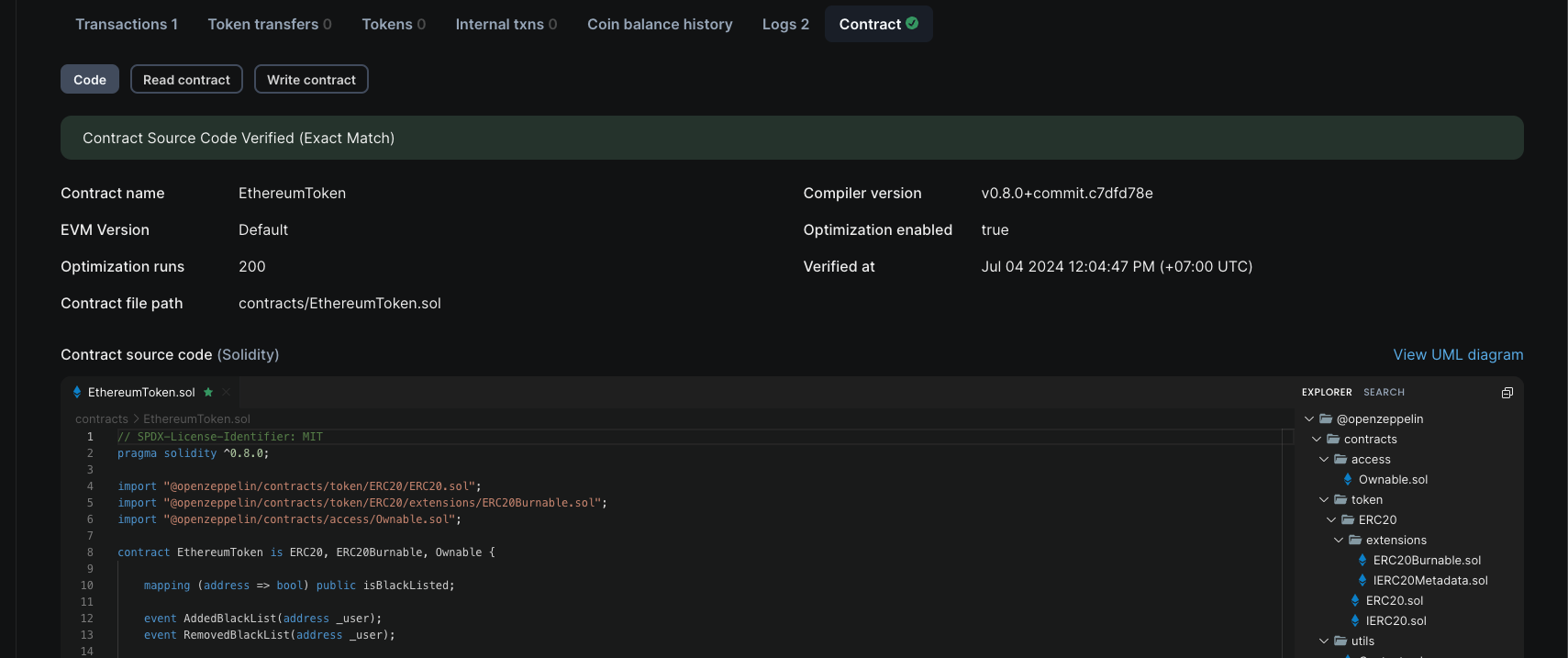The height and width of the screenshot is (658, 1568).
Task: Click the import Ownable.sol code line
Action: pyautogui.click(x=289, y=519)
